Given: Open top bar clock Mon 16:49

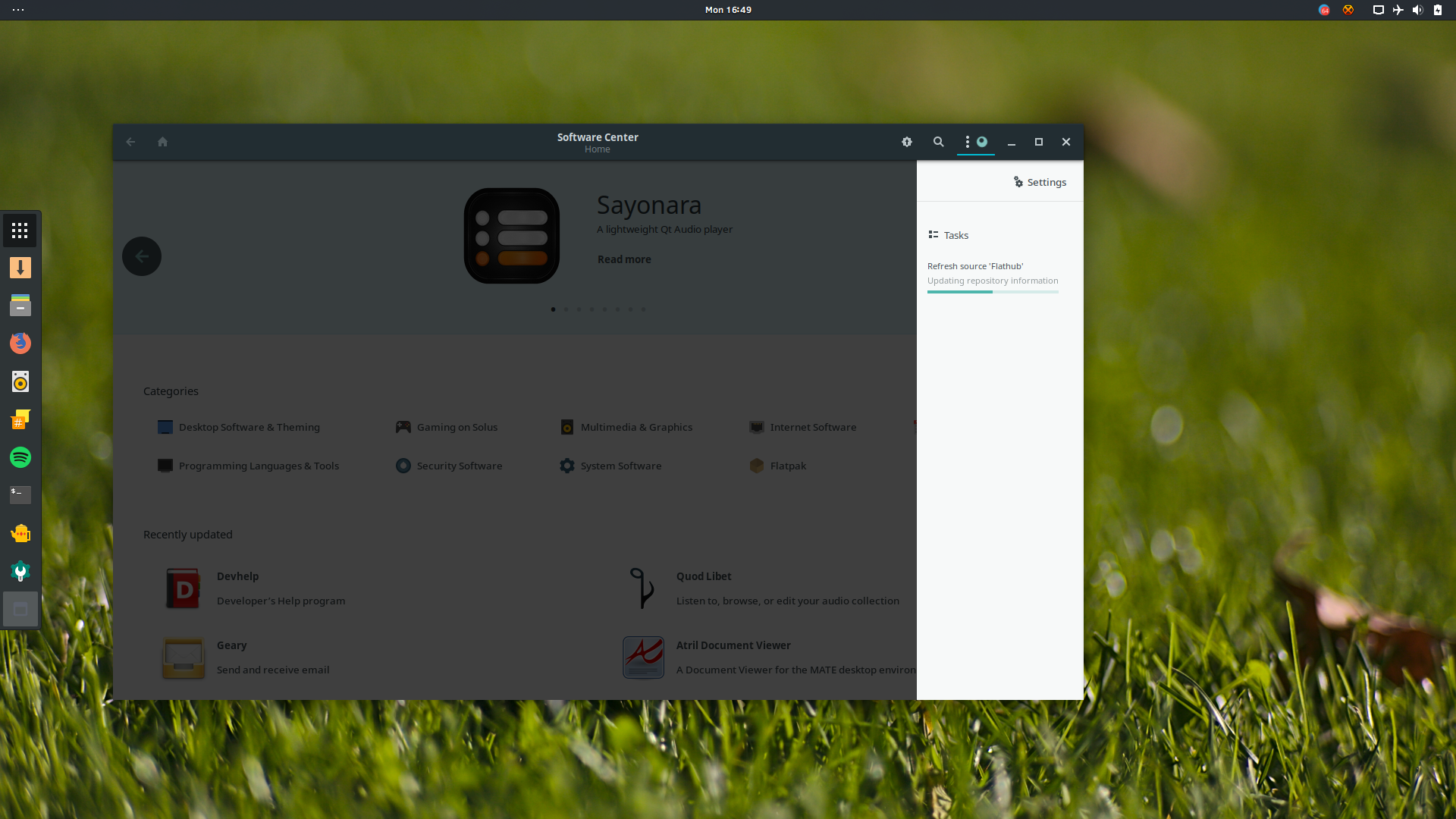Looking at the screenshot, I should pyautogui.click(x=728, y=10).
